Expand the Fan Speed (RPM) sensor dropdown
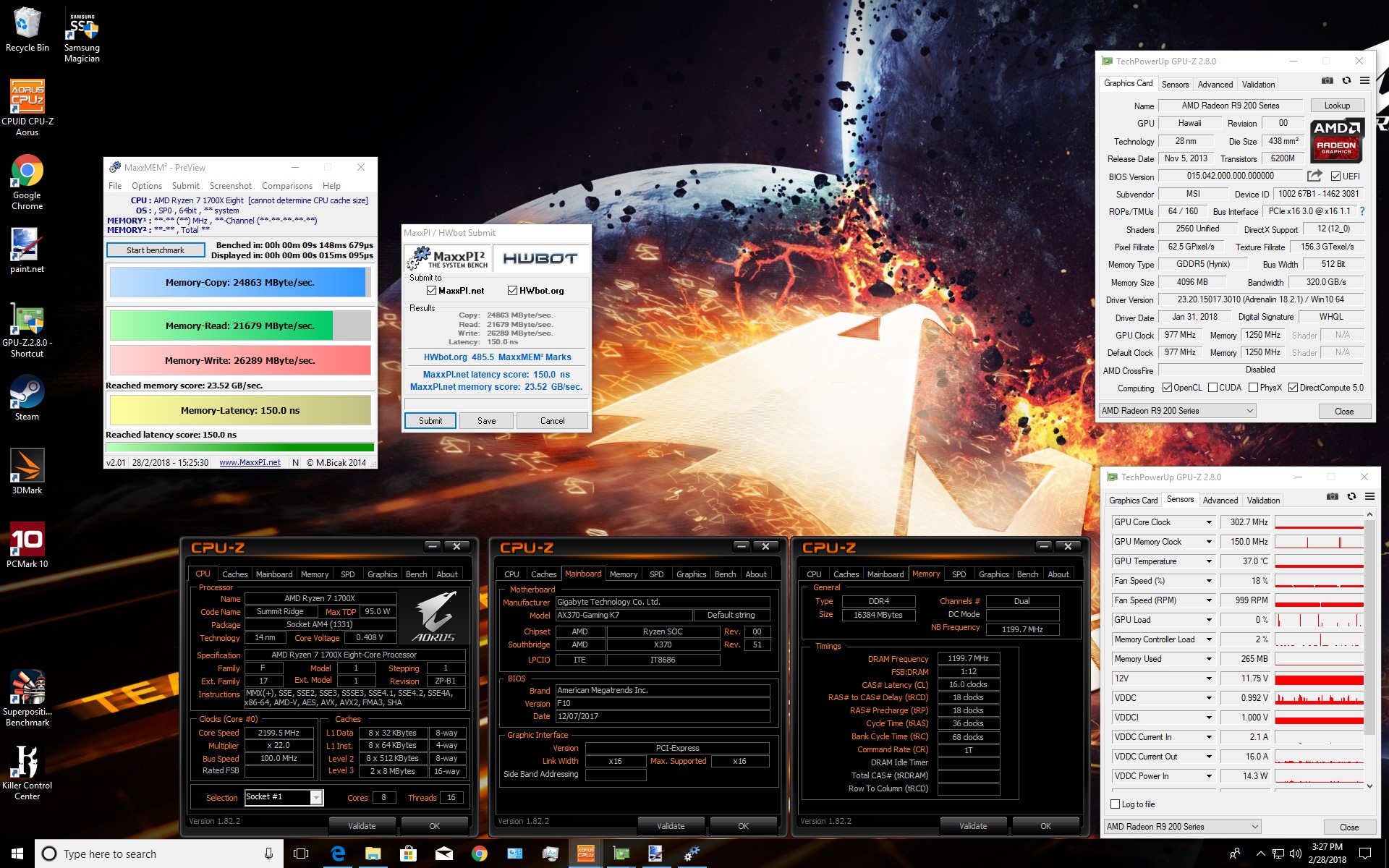 [x=1208, y=600]
